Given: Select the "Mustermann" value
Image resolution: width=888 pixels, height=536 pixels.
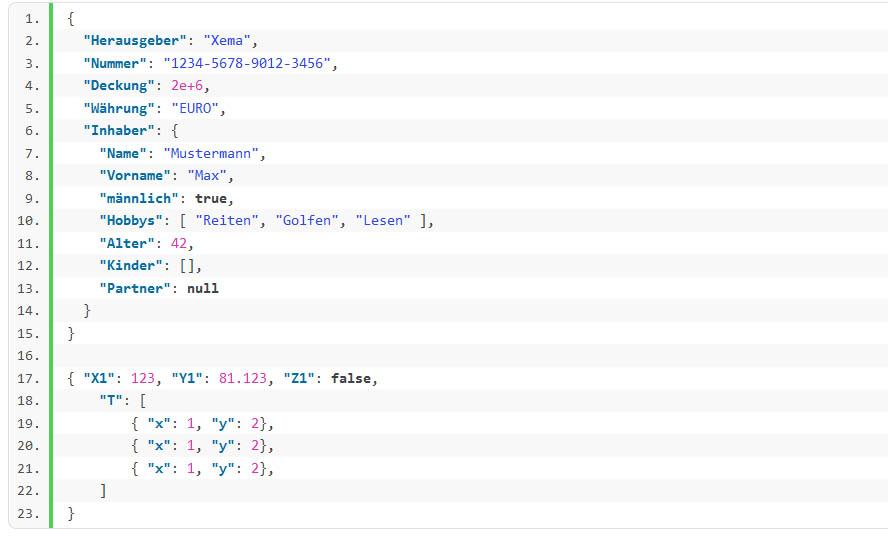Looking at the screenshot, I should (x=211, y=154).
